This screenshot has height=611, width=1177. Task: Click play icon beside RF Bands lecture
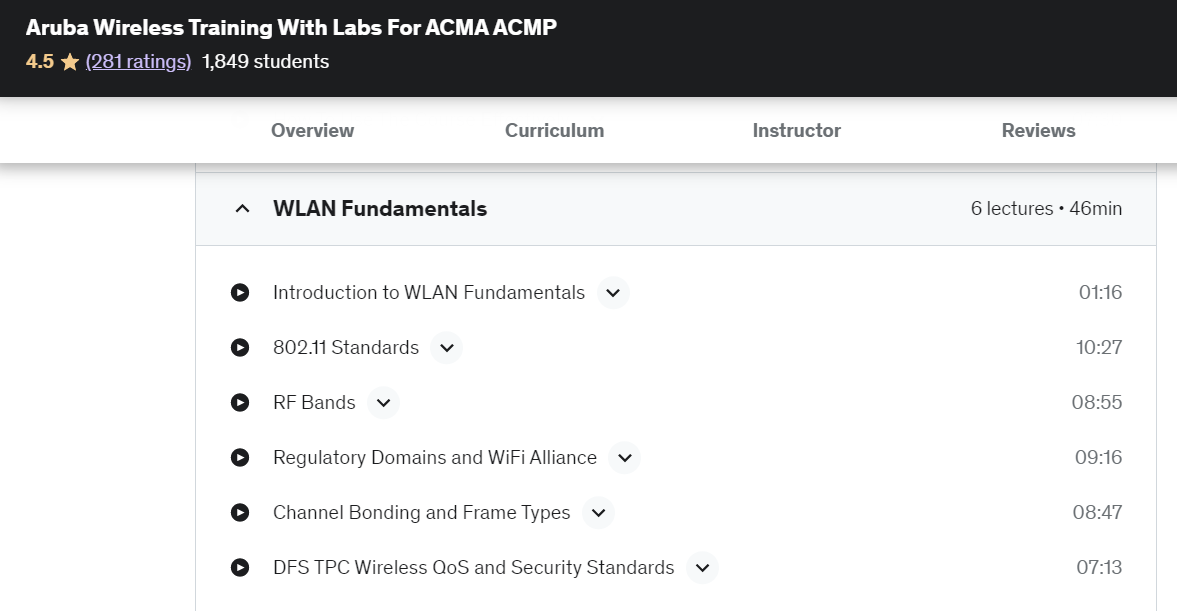coord(240,403)
